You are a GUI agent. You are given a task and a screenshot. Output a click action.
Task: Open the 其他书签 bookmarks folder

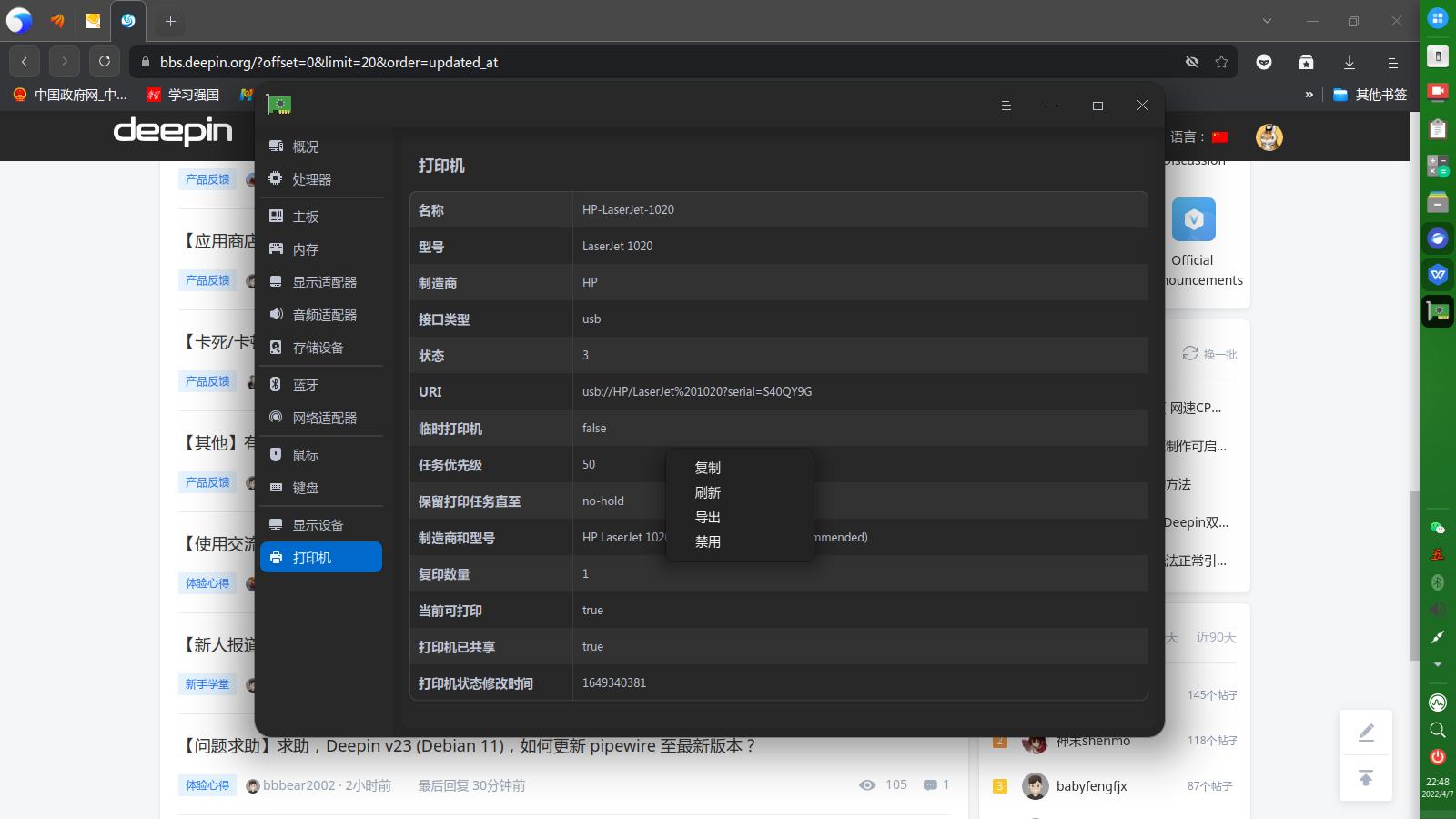pyautogui.click(x=1370, y=95)
